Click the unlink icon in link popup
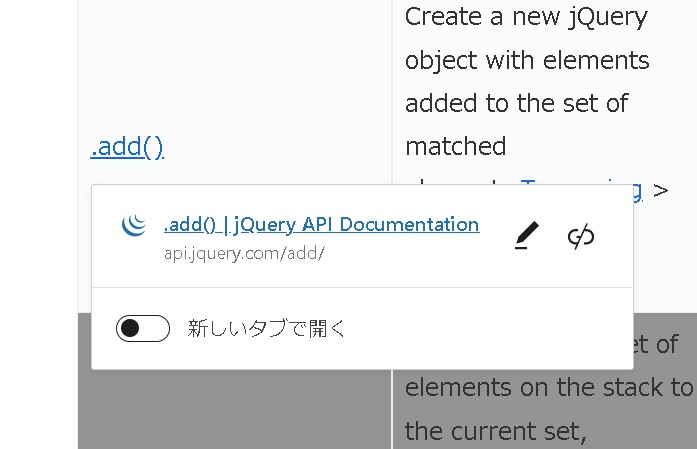The height and width of the screenshot is (449, 697). pyautogui.click(x=581, y=236)
